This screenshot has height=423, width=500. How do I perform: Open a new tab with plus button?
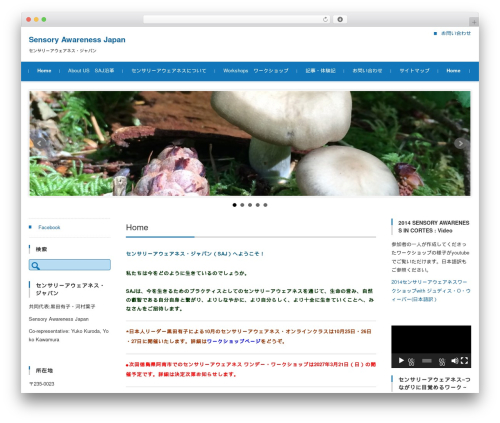coord(474,22)
